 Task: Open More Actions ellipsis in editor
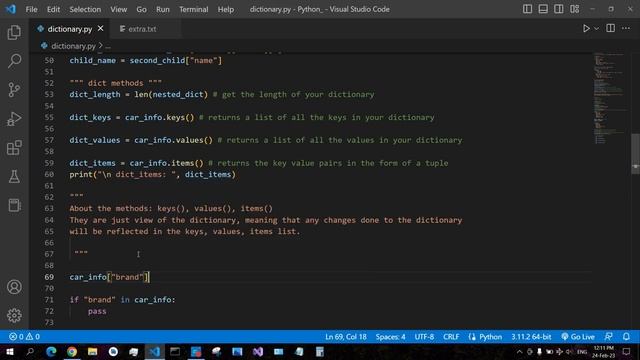pos(626,28)
